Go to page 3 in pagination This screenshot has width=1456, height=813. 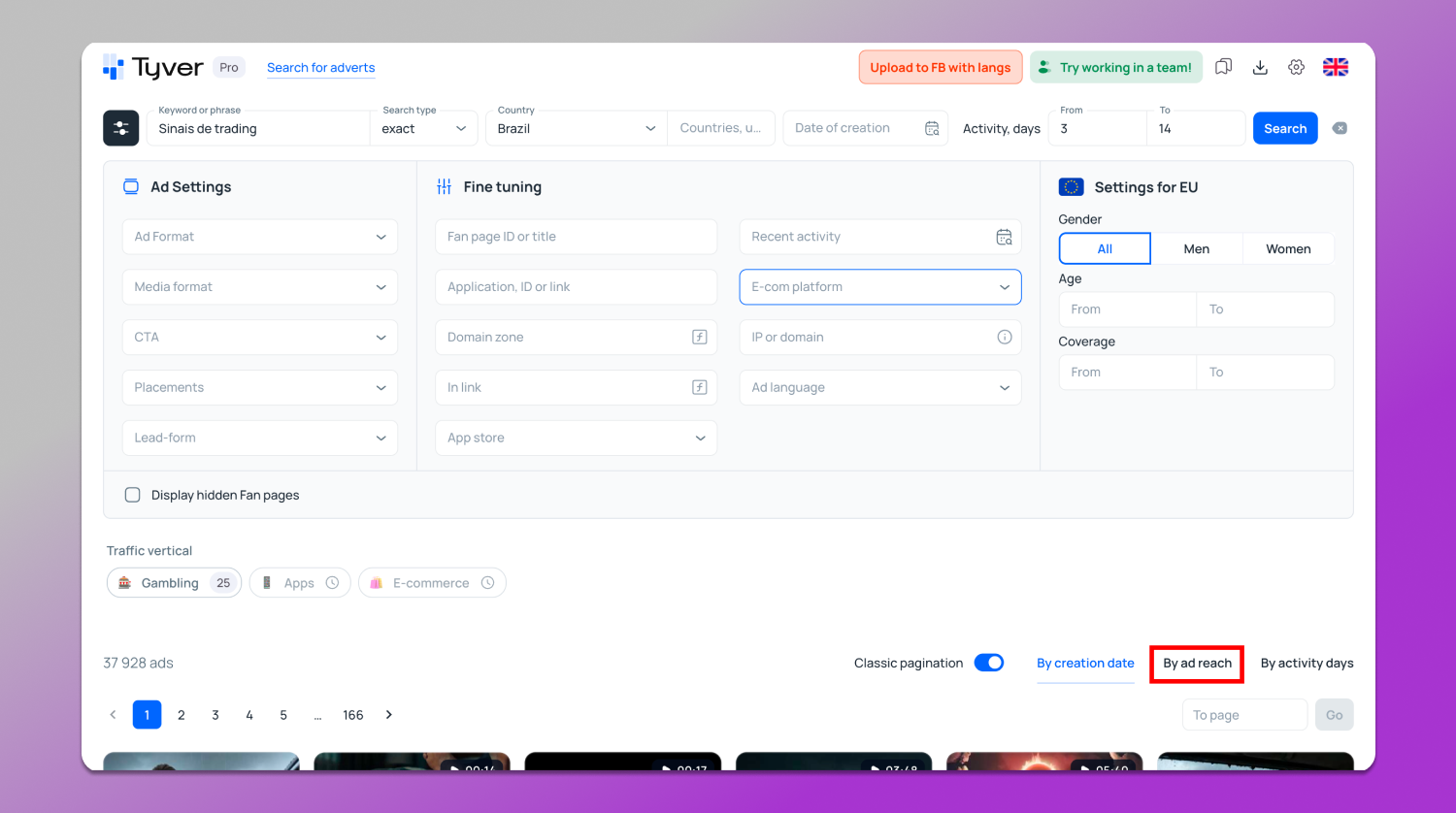click(215, 715)
